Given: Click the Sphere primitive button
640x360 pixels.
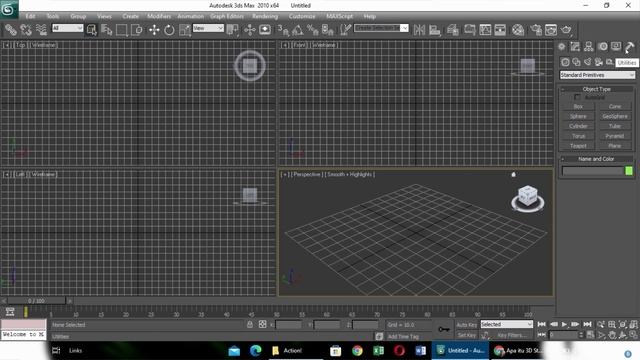Looking at the screenshot, I should [x=578, y=116].
